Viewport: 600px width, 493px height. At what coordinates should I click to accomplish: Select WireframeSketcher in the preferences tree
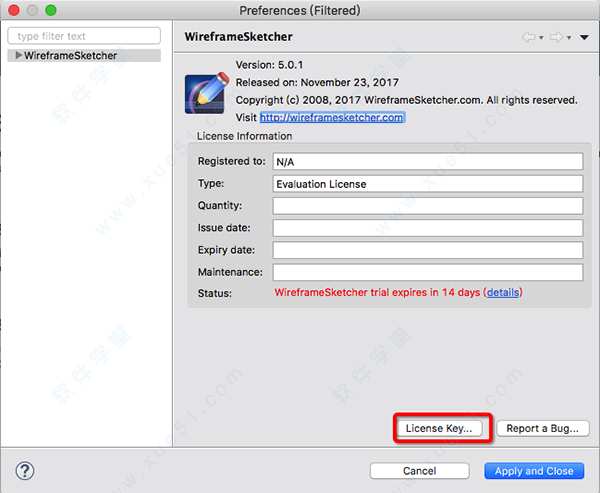click(x=70, y=56)
